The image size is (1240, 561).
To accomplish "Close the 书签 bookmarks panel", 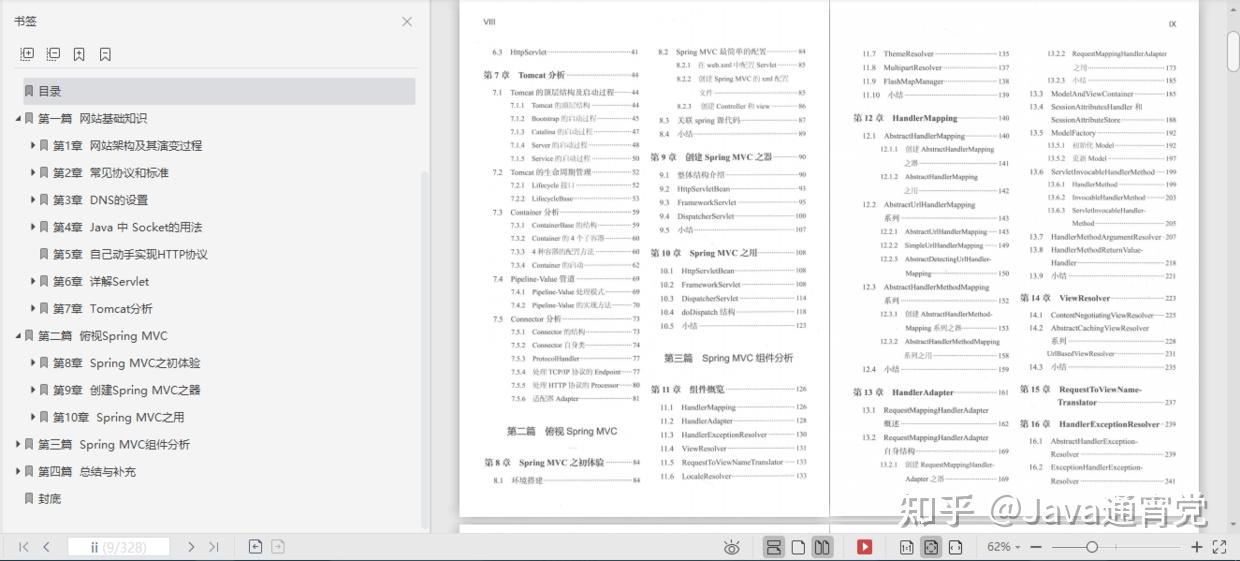I will click(x=407, y=21).
